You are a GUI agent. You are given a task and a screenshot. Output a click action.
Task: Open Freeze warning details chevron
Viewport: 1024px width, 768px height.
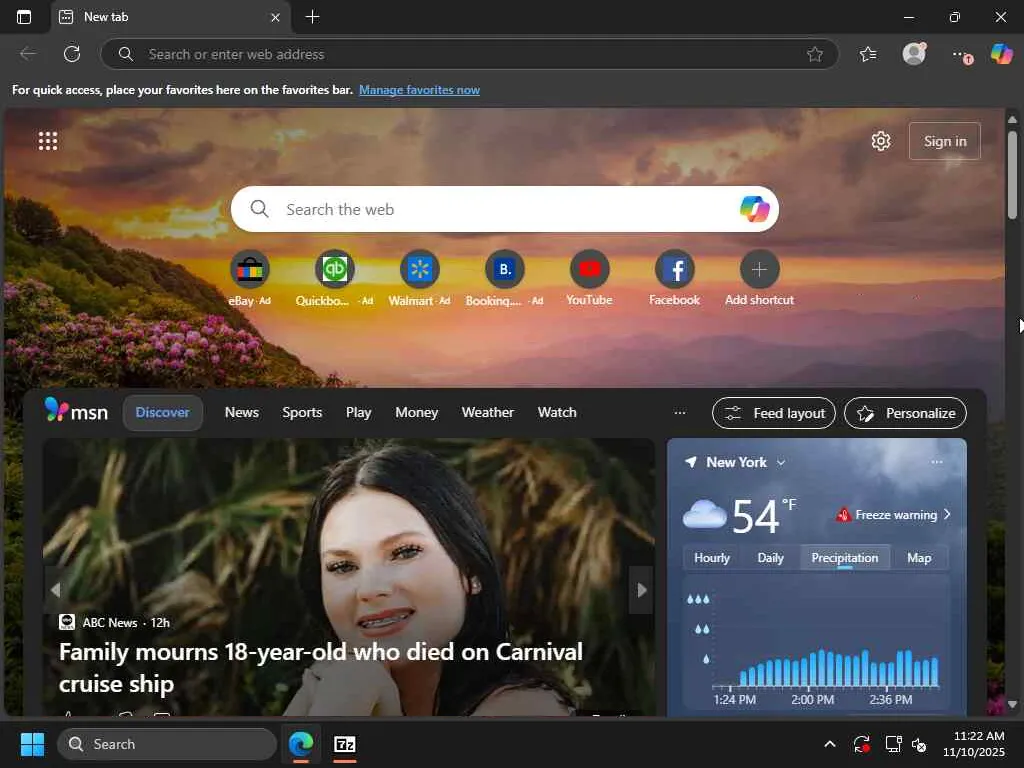(x=947, y=515)
